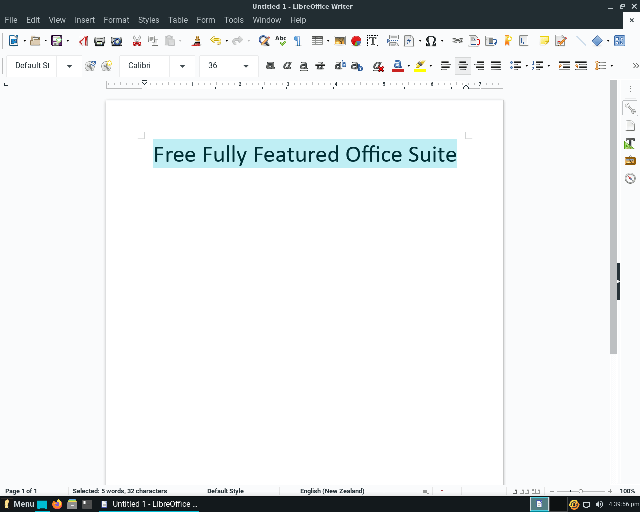Insert a hyperlink using the chain icon
The height and width of the screenshot is (512, 640).
coord(458,41)
